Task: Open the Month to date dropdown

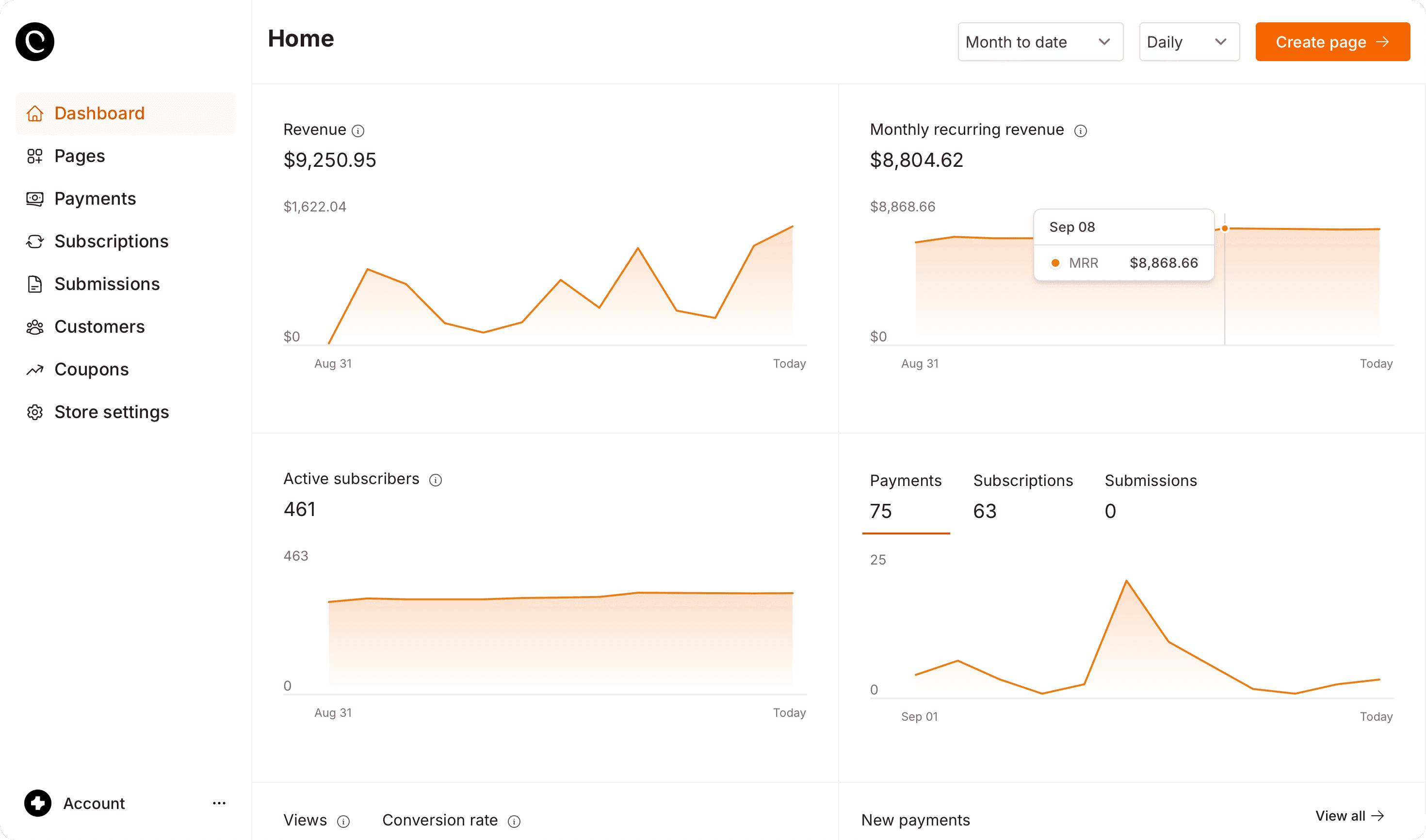Action: click(x=1040, y=42)
